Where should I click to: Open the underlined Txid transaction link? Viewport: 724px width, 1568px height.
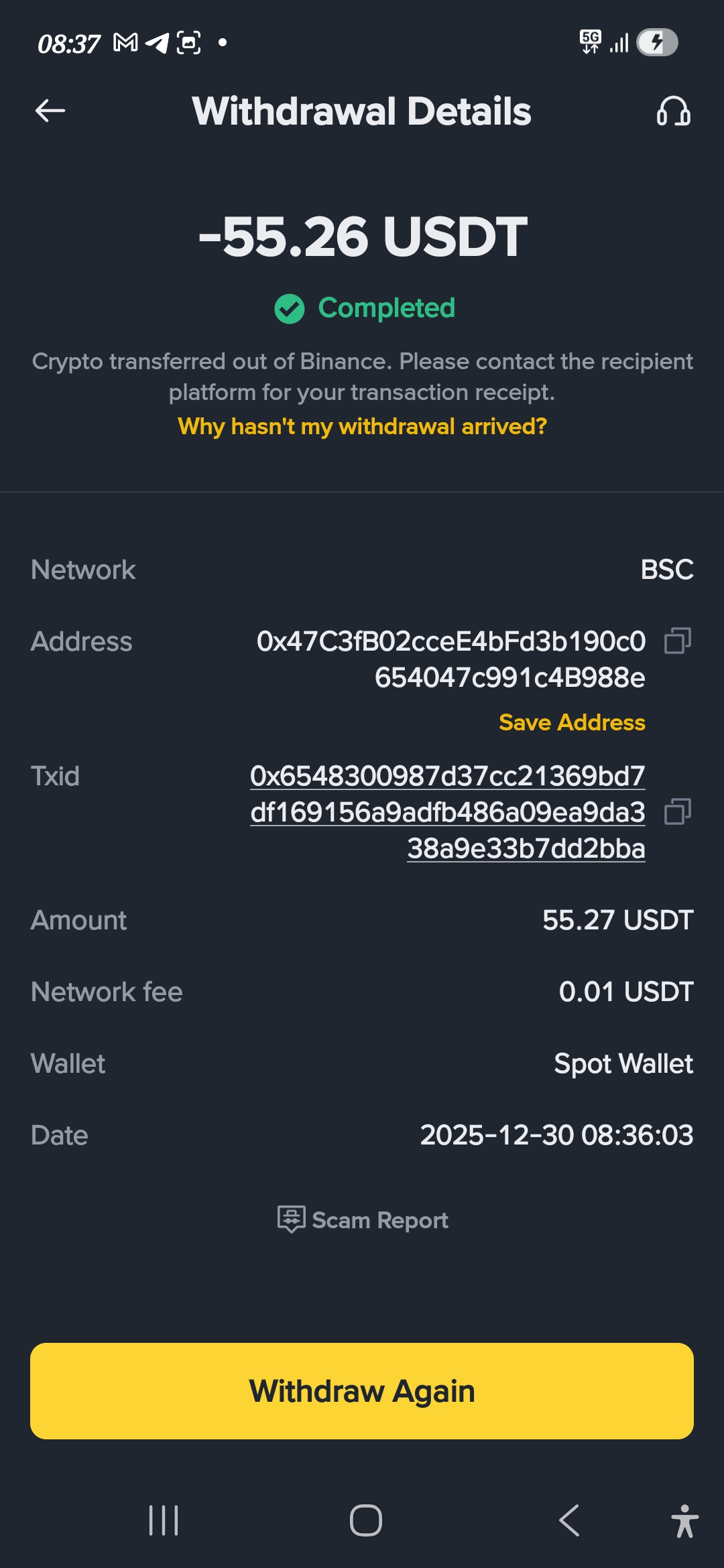point(448,811)
